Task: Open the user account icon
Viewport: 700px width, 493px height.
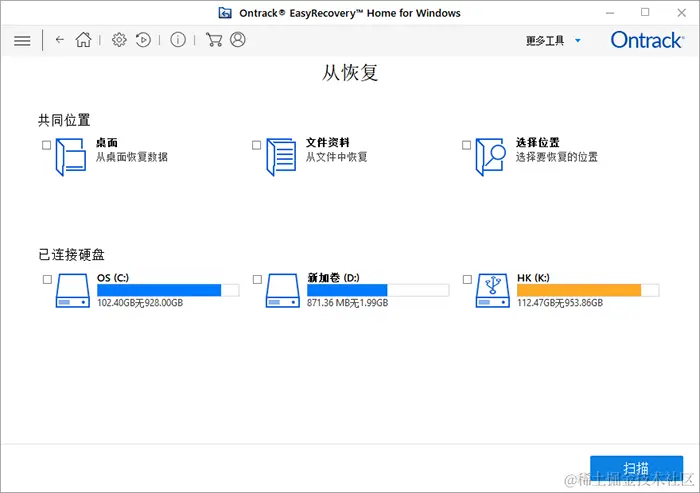Action: click(x=238, y=39)
